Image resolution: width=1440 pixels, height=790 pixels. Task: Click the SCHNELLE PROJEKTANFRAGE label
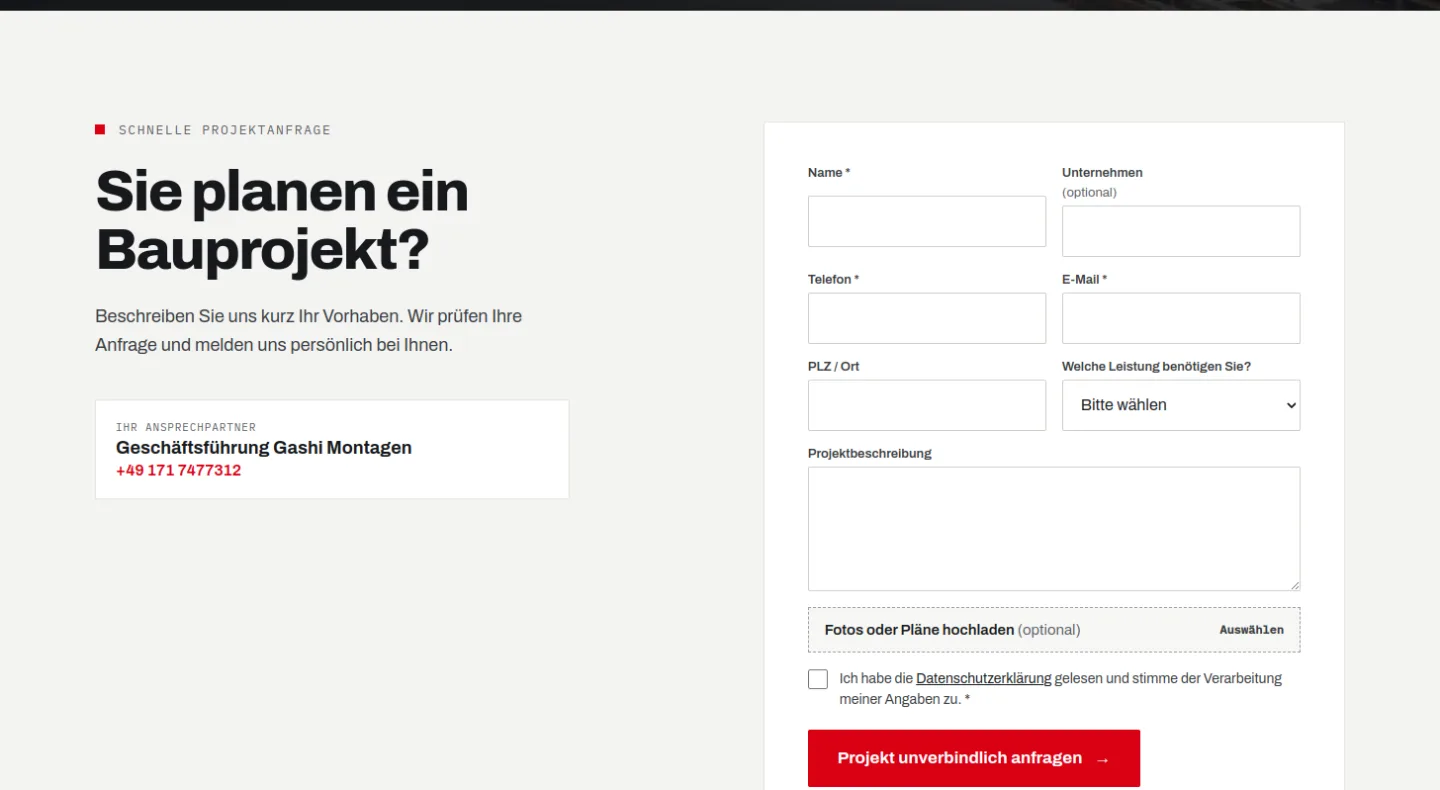pos(224,130)
